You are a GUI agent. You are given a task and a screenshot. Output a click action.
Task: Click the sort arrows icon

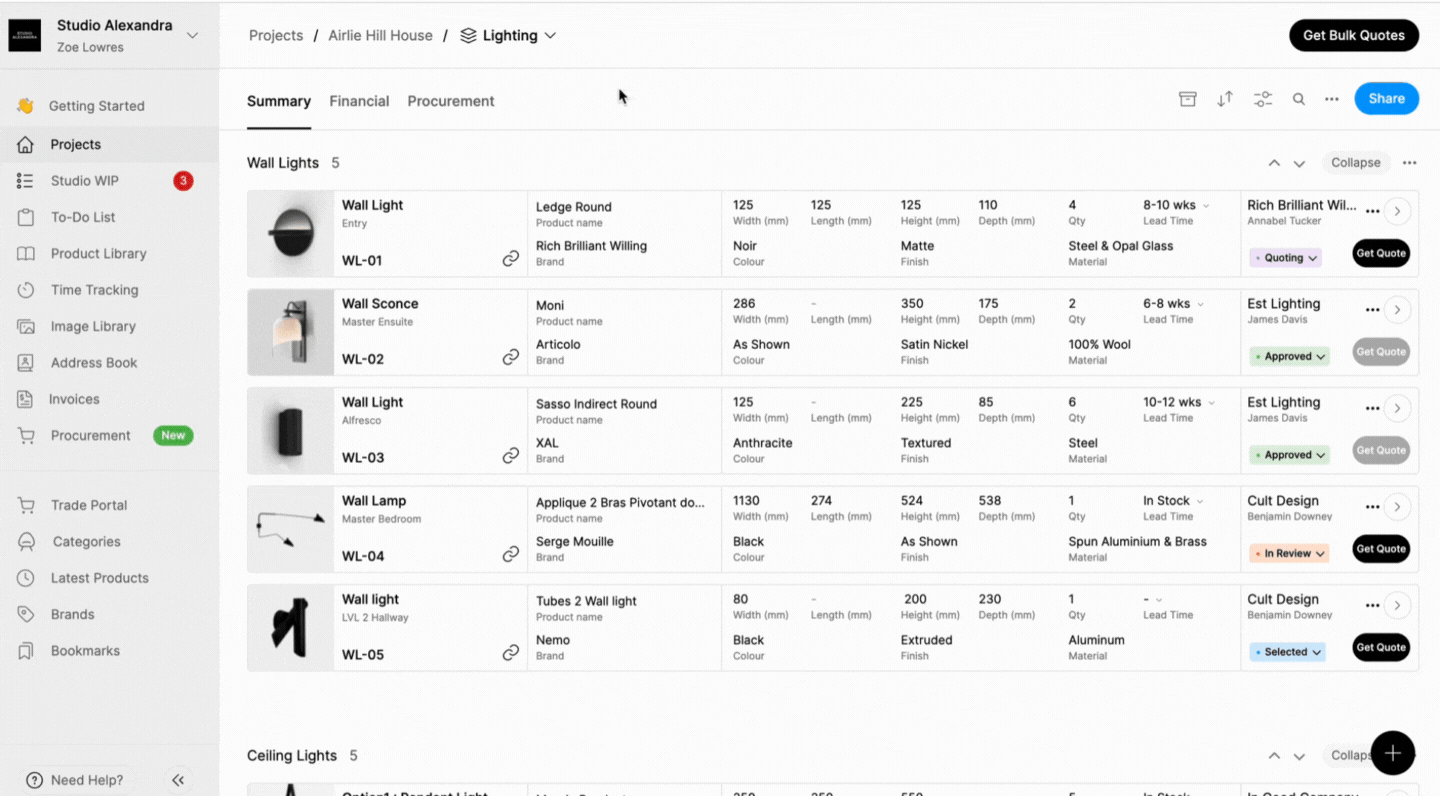[x=1225, y=99]
